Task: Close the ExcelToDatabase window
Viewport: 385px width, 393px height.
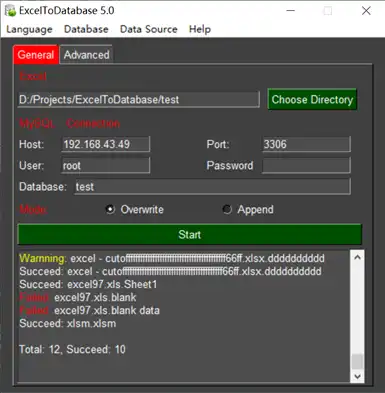Action: pyautogui.click(x=366, y=11)
